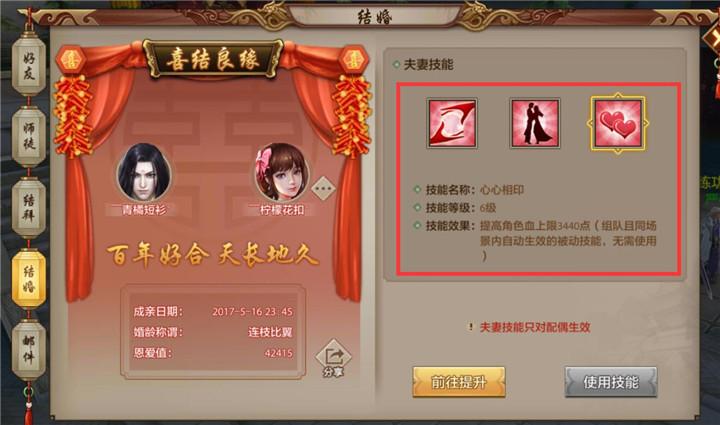Click the exclamation warning icon beside 夫妻技能只对配偶生效
Screen dimensions: 720x425
coord(470,327)
